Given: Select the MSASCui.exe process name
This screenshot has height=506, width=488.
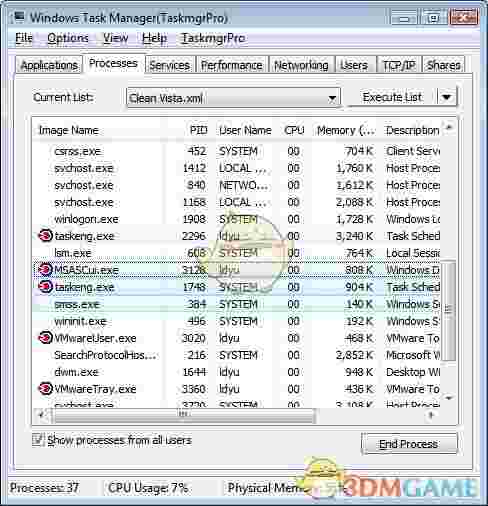Looking at the screenshot, I should tap(87, 270).
